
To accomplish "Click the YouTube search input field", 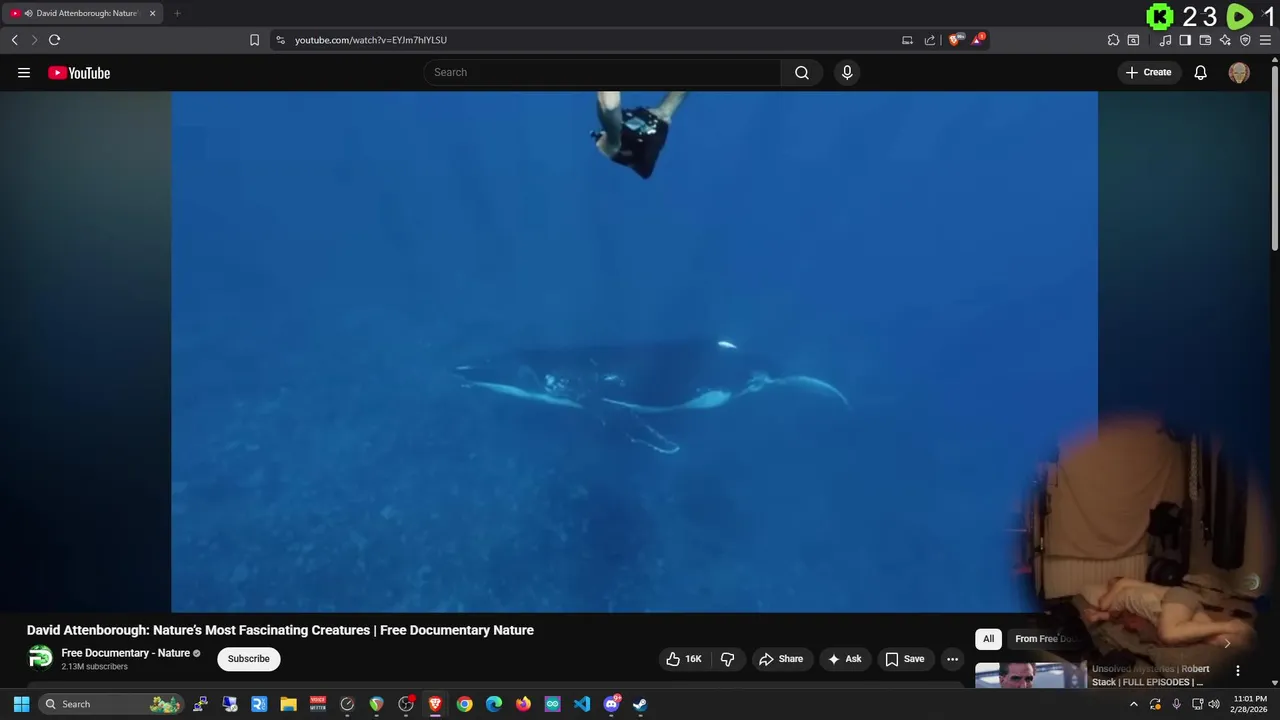I will [603, 72].
